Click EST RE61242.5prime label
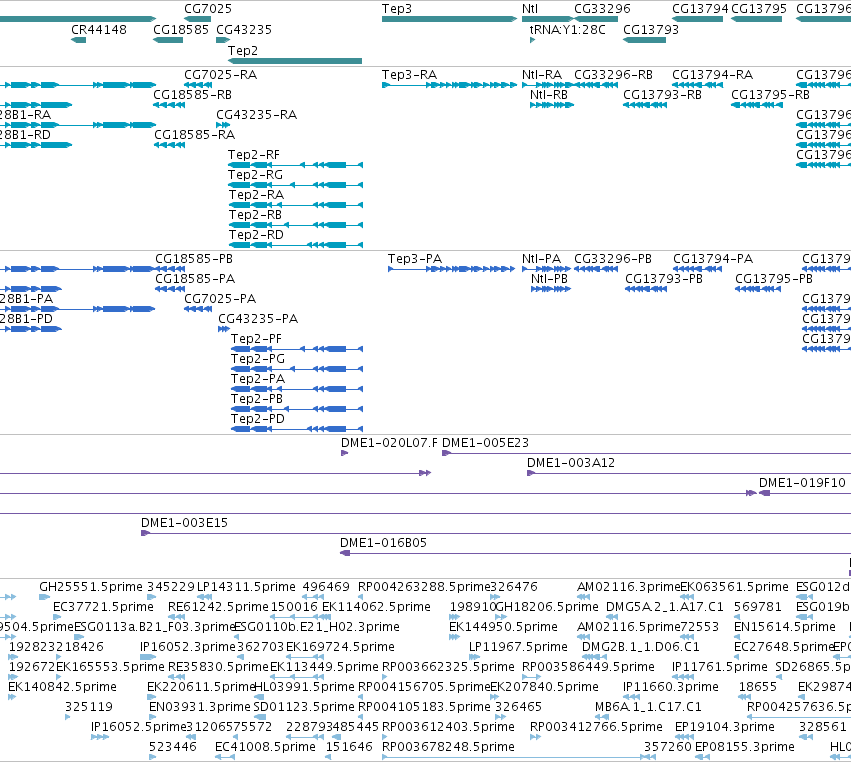This screenshot has width=851, height=762. click(218, 606)
